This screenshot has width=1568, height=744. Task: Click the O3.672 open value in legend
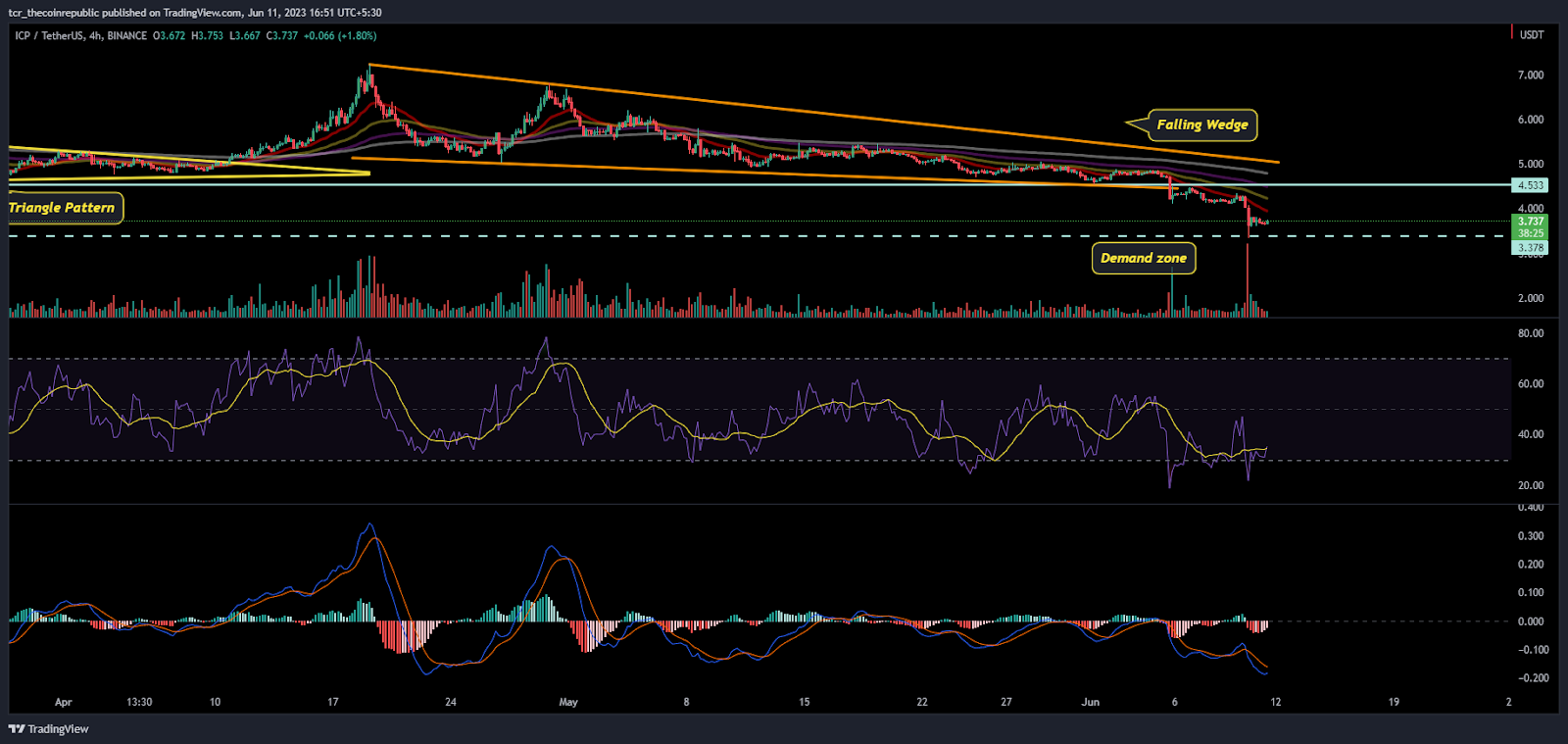[169, 35]
